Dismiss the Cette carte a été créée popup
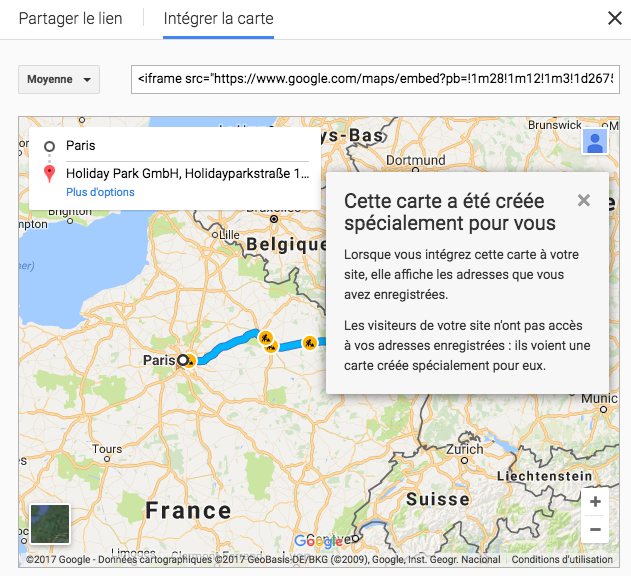Image resolution: width=631 pixels, height=576 pixels. 584,200
